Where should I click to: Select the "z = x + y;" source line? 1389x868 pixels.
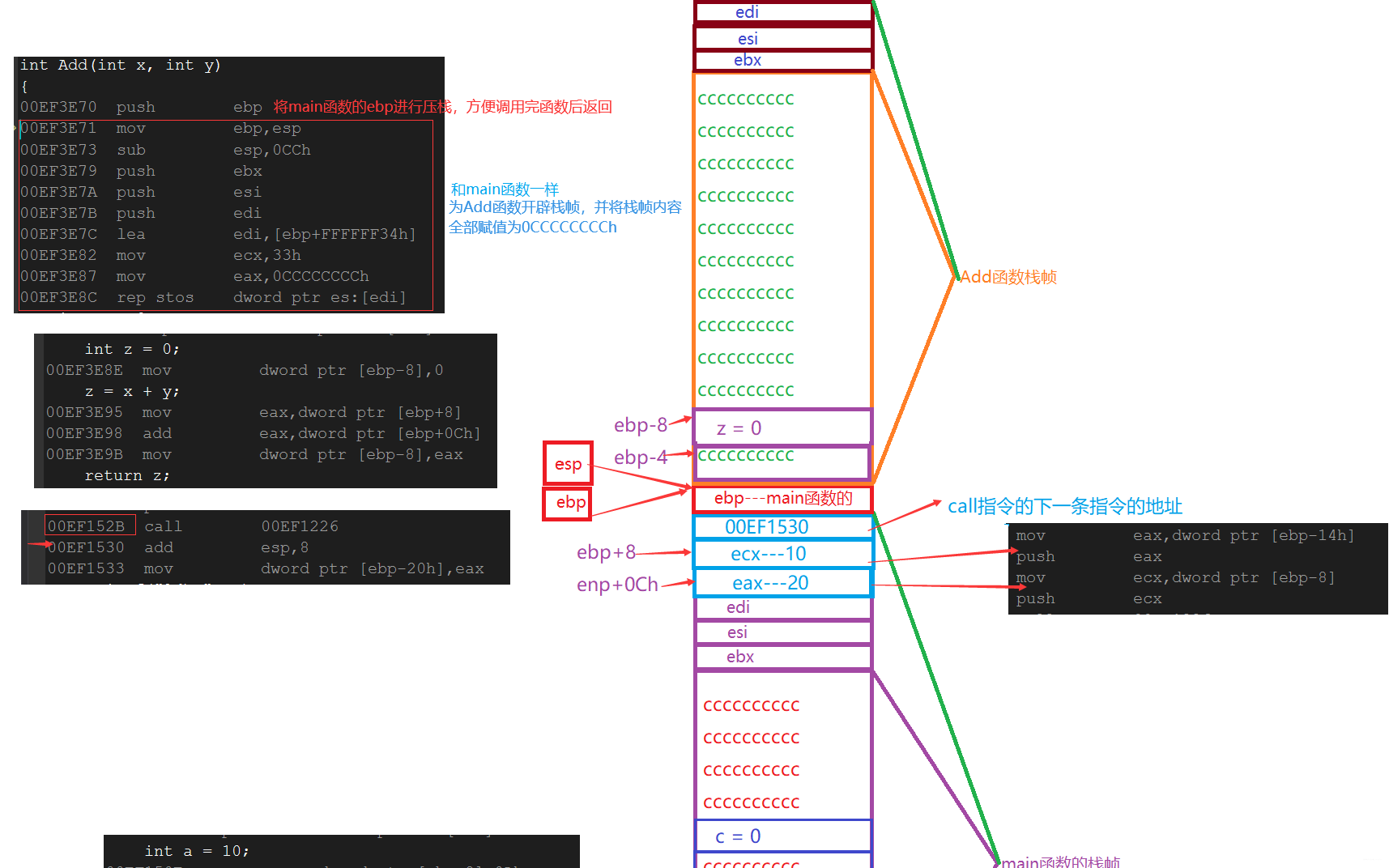point(132,391)
